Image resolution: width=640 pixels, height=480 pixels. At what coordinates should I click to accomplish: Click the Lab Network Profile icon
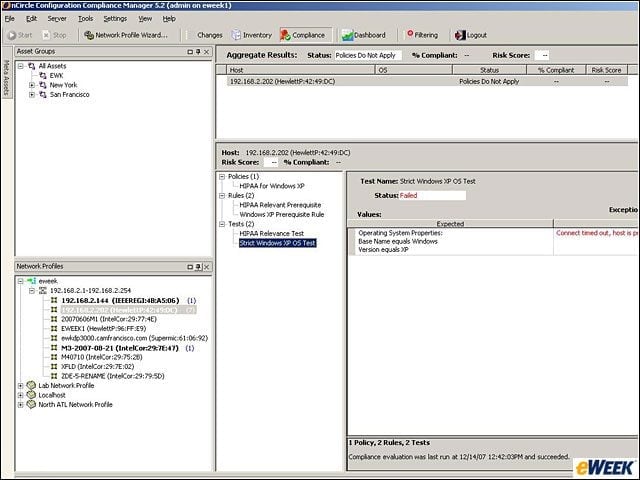point(31,385)
